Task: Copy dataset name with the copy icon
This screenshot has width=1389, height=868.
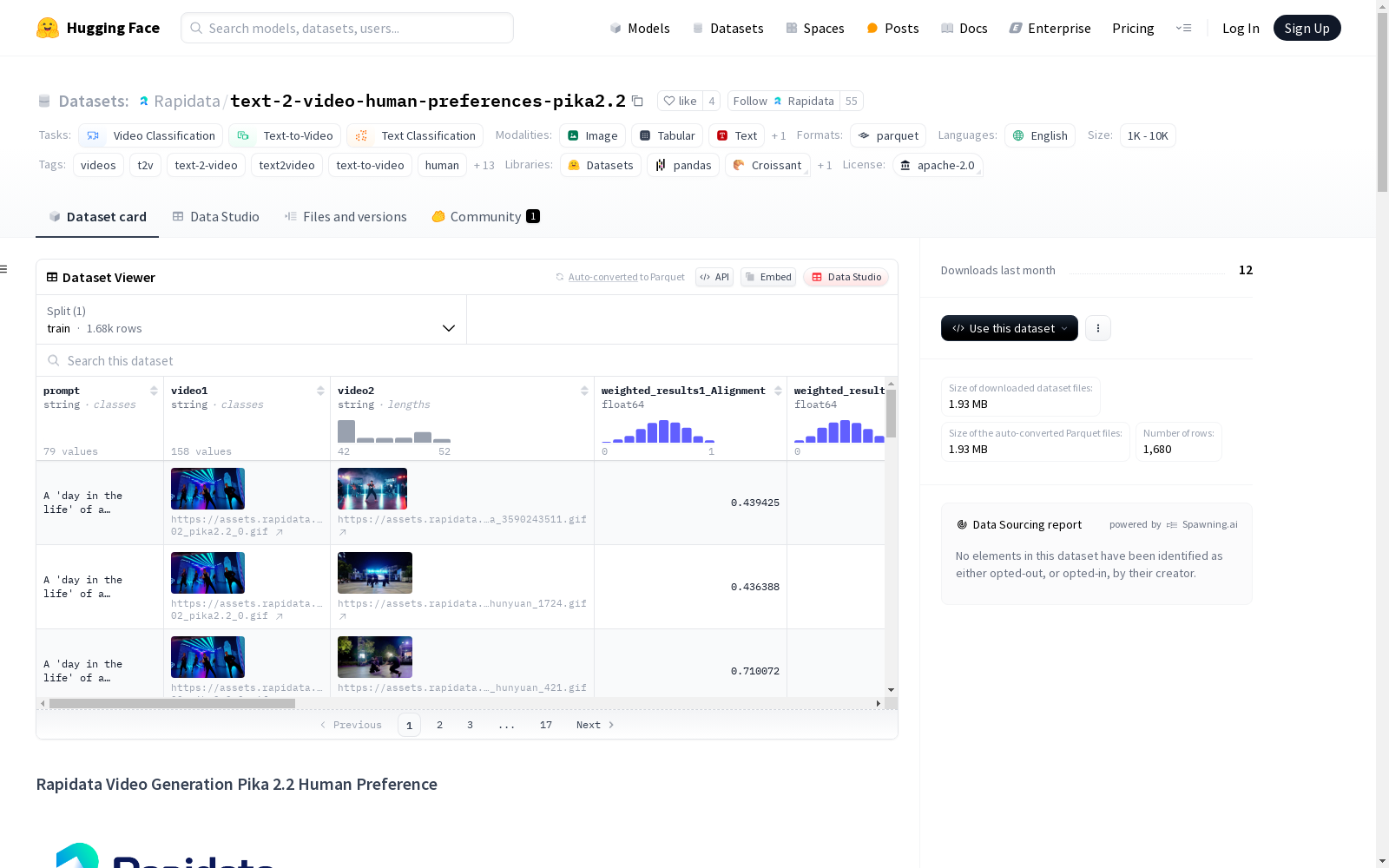Action: tap(637, 101)
